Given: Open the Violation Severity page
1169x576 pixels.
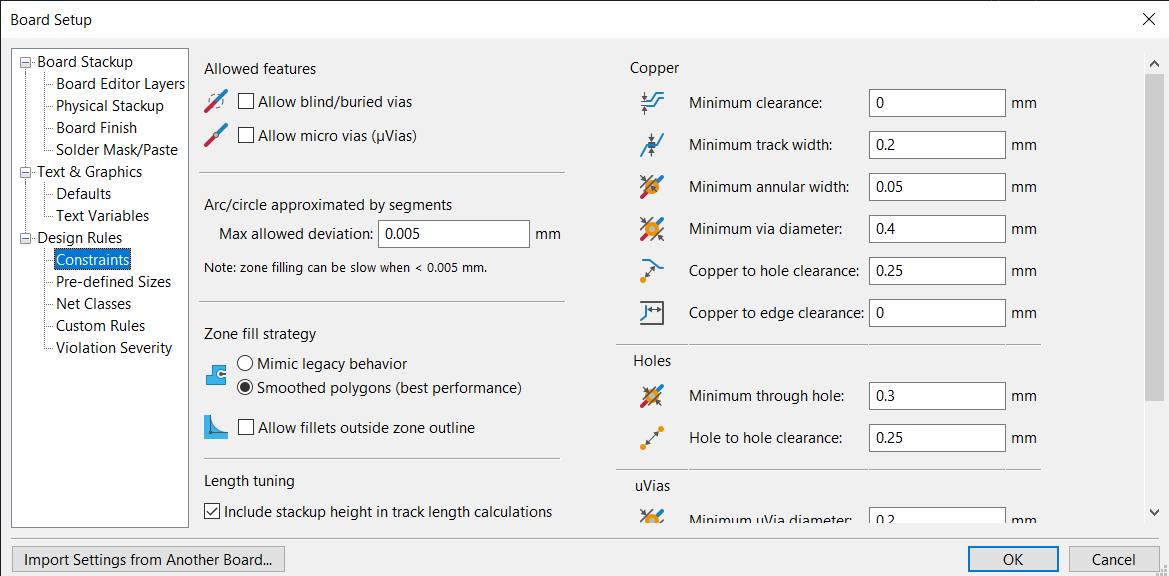Looking at the screenshot, I should point(113,348).
